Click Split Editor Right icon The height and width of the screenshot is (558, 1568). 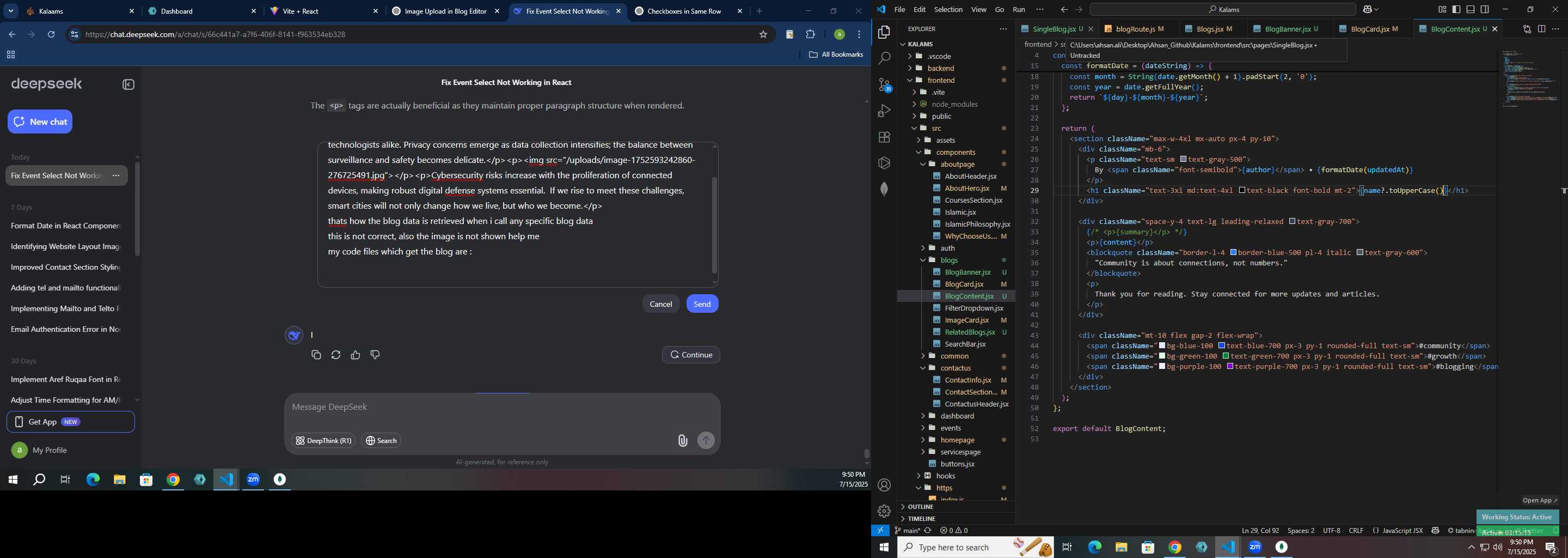pos(1541,29)
